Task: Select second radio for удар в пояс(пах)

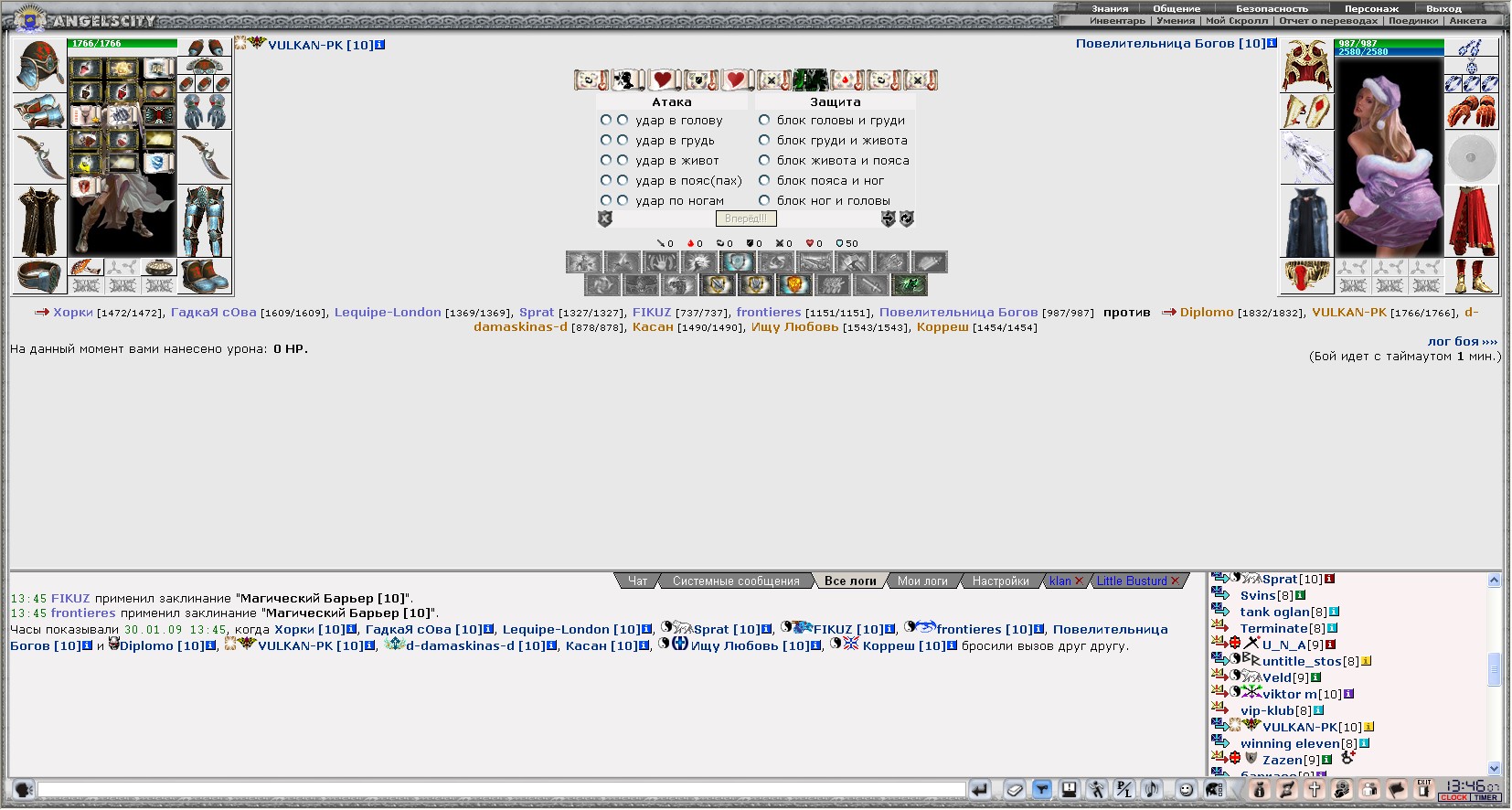Action: 622,180
